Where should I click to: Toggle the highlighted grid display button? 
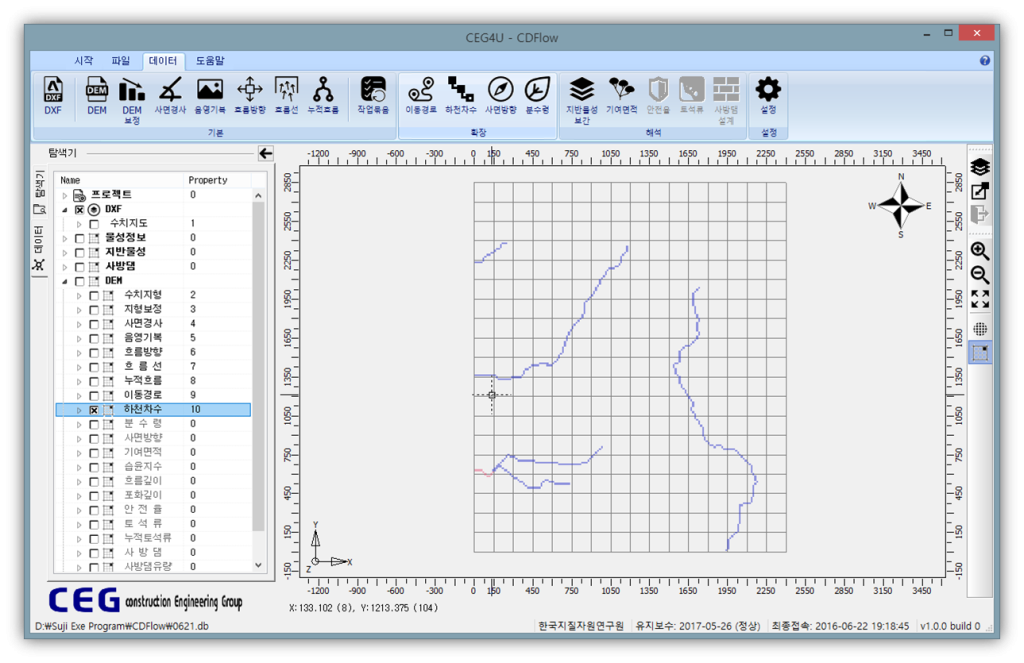[980, 353]
